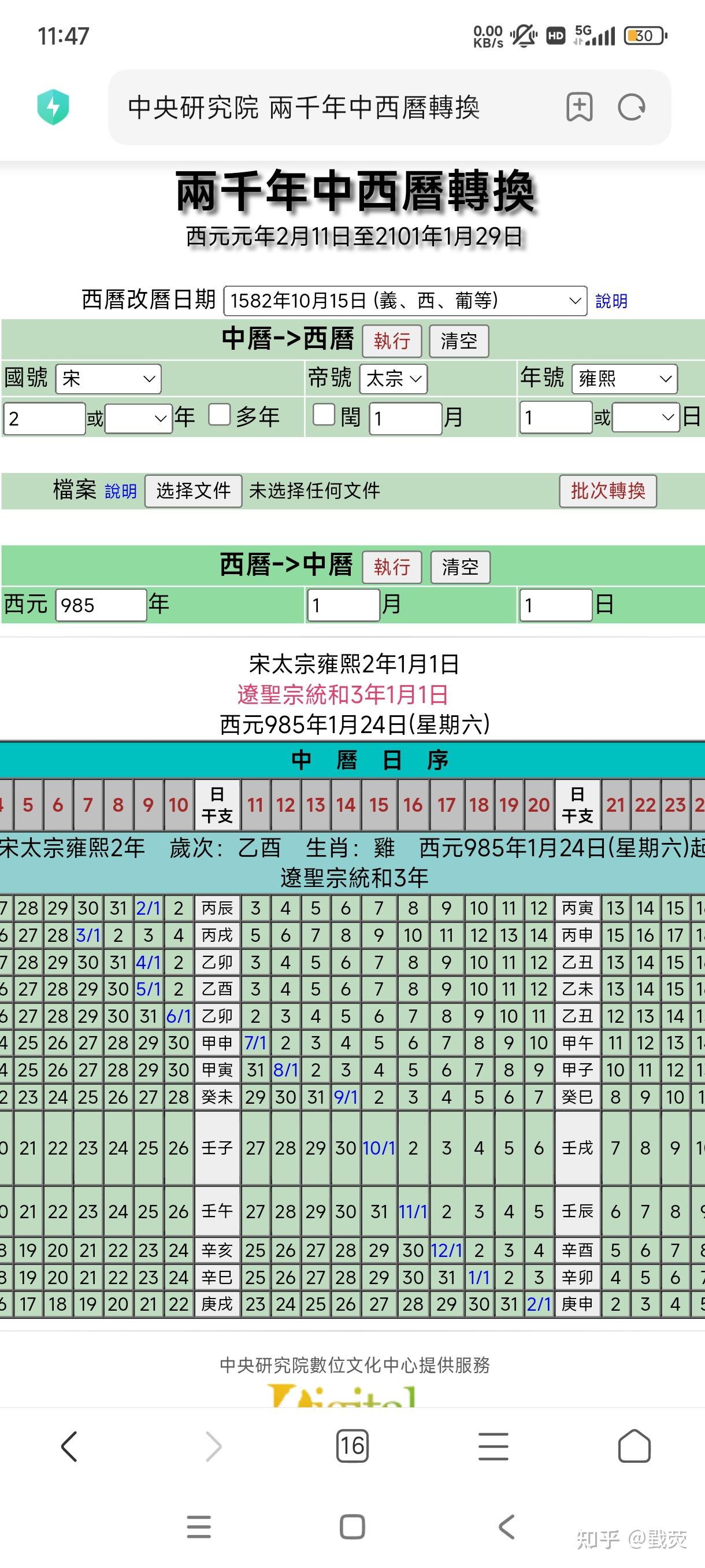The height and width of the screenshot is (1568, 705).
Task: Tap the muted notification bell icon
Action: [x=523, y=36]
